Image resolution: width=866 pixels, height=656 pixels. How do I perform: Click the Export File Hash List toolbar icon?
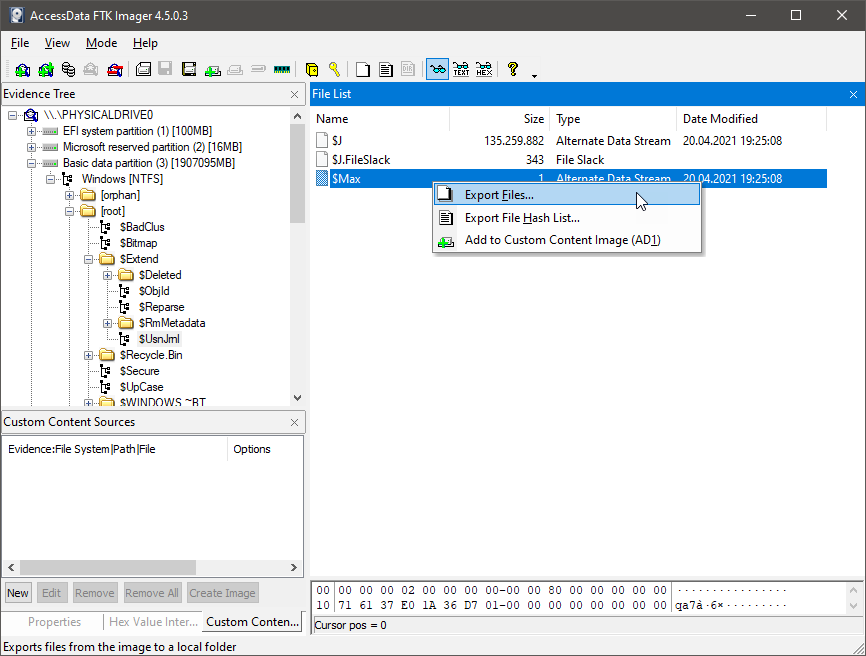pos(386,70)
